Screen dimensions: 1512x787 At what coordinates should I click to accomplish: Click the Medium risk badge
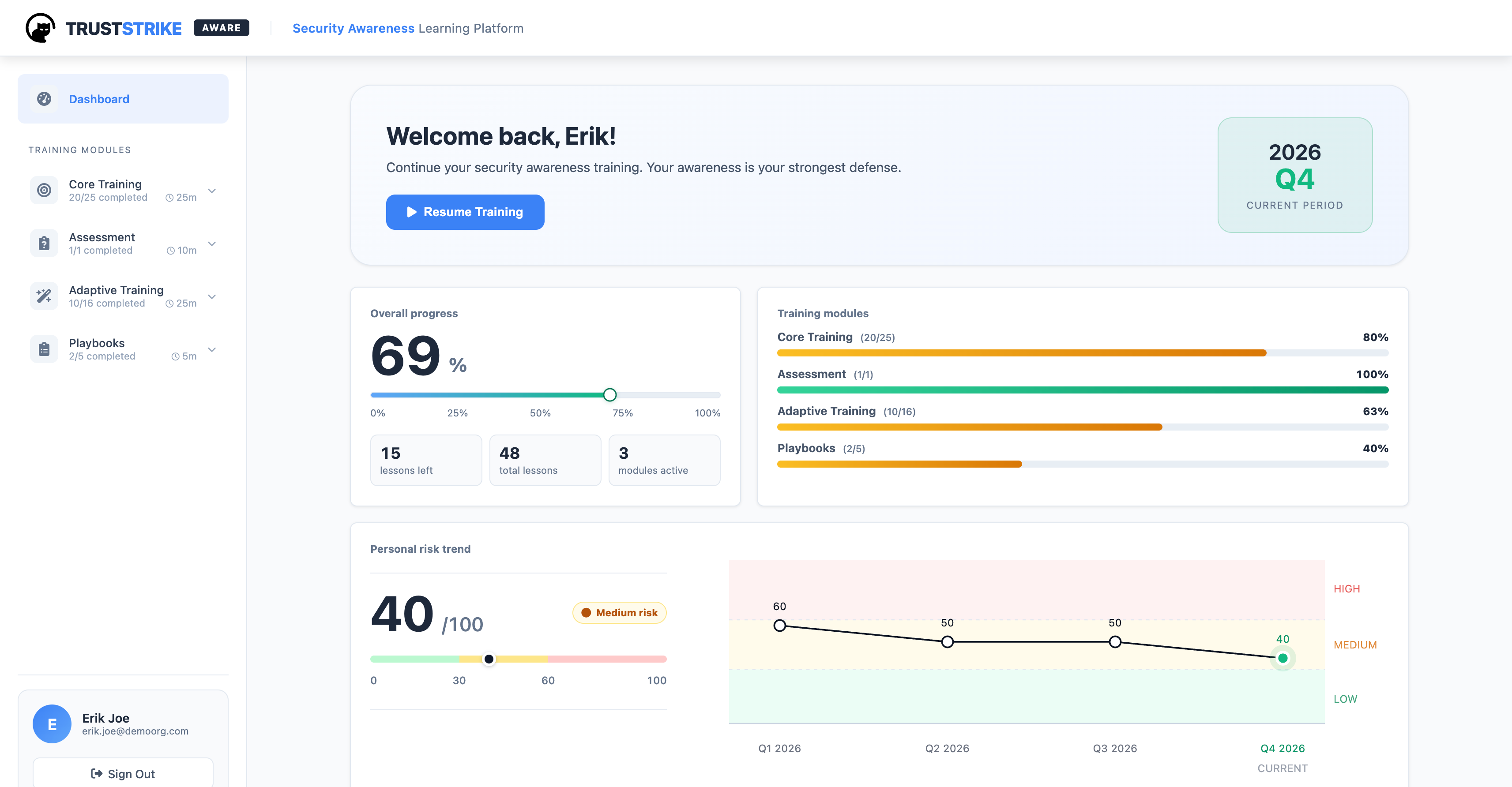619,613
